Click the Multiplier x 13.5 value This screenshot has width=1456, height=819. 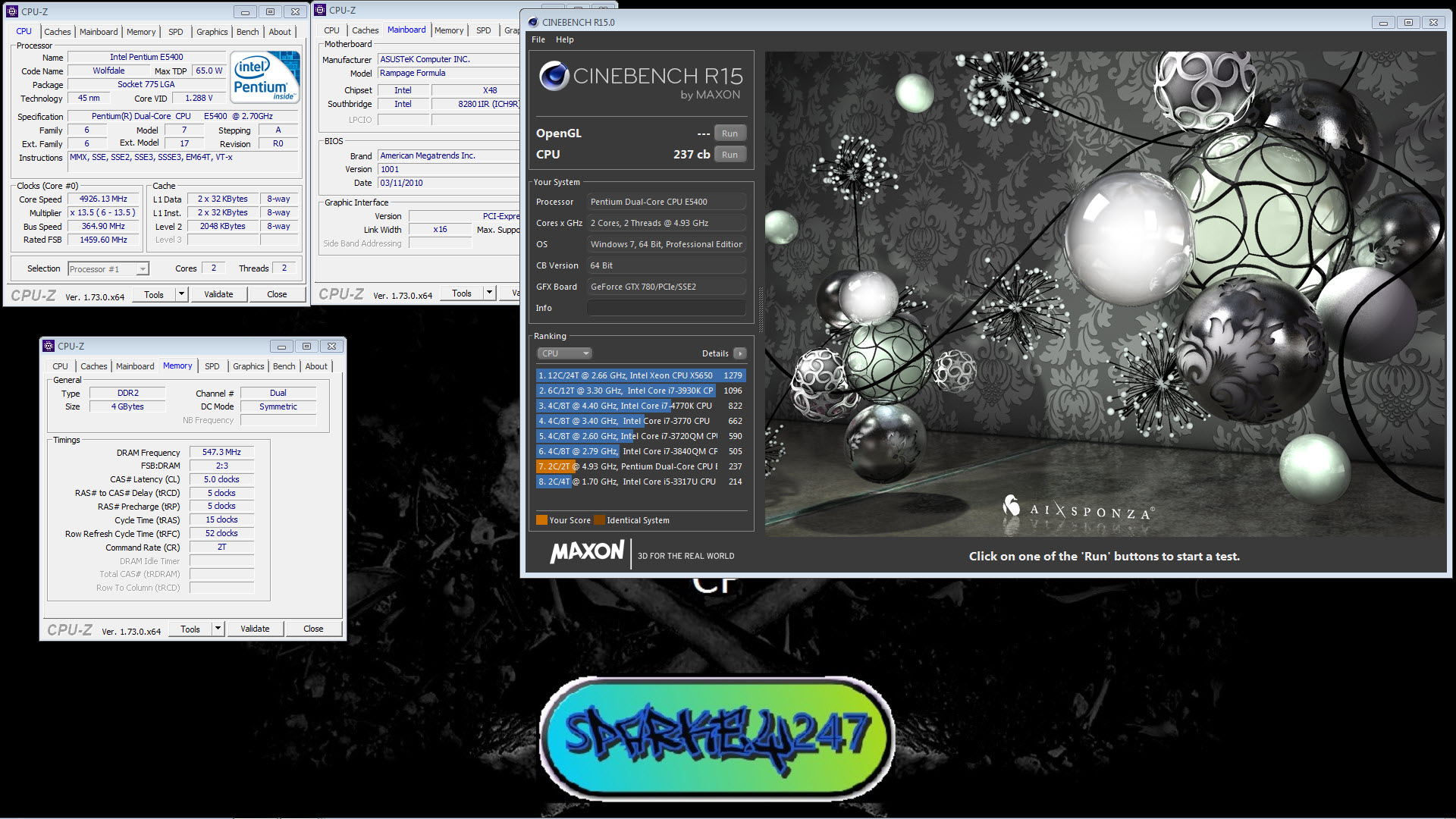click(x=104, y=213)
